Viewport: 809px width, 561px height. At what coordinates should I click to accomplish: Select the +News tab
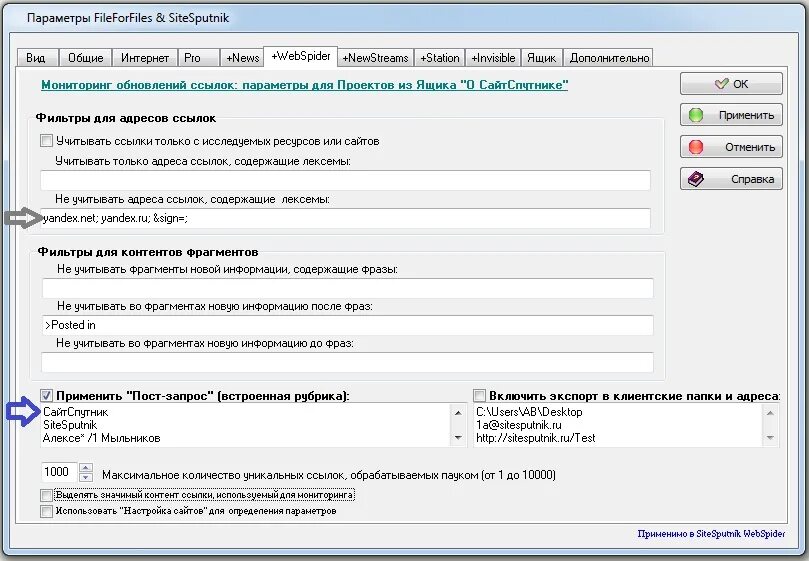point(242,58)
